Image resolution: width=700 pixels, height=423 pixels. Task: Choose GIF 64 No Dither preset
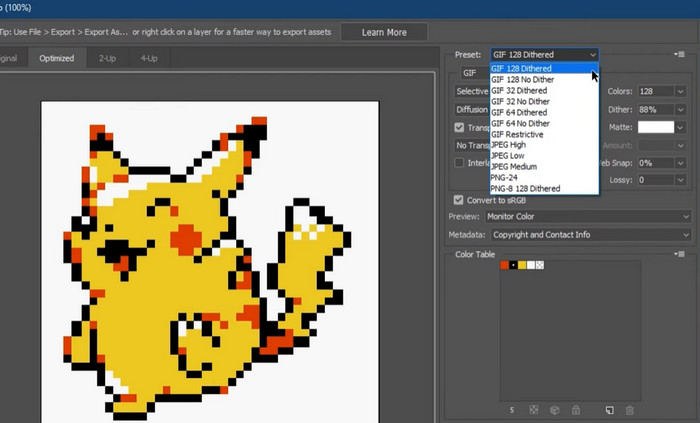tap(545, 123)
